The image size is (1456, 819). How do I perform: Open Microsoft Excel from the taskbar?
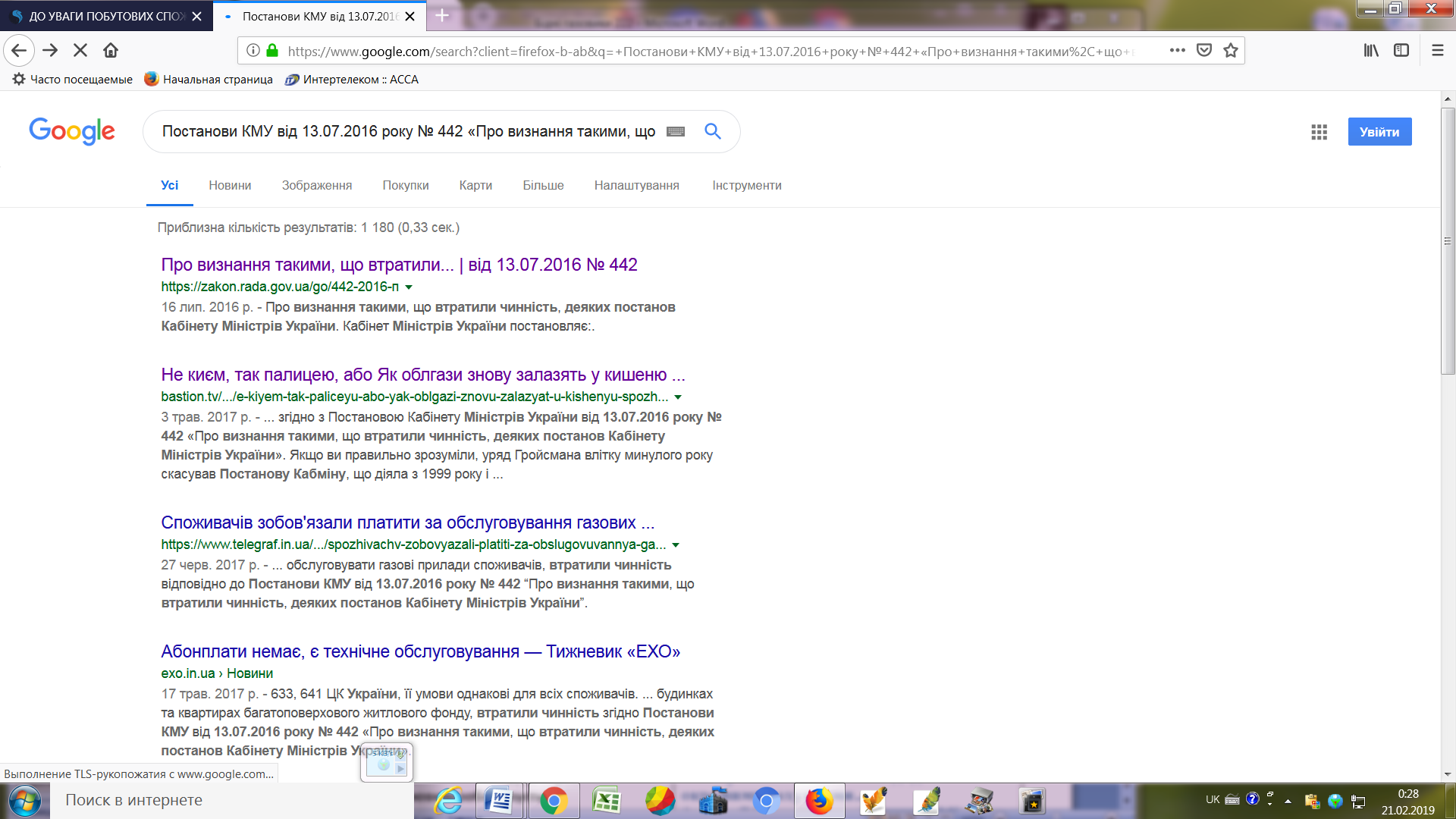point(607,802)
